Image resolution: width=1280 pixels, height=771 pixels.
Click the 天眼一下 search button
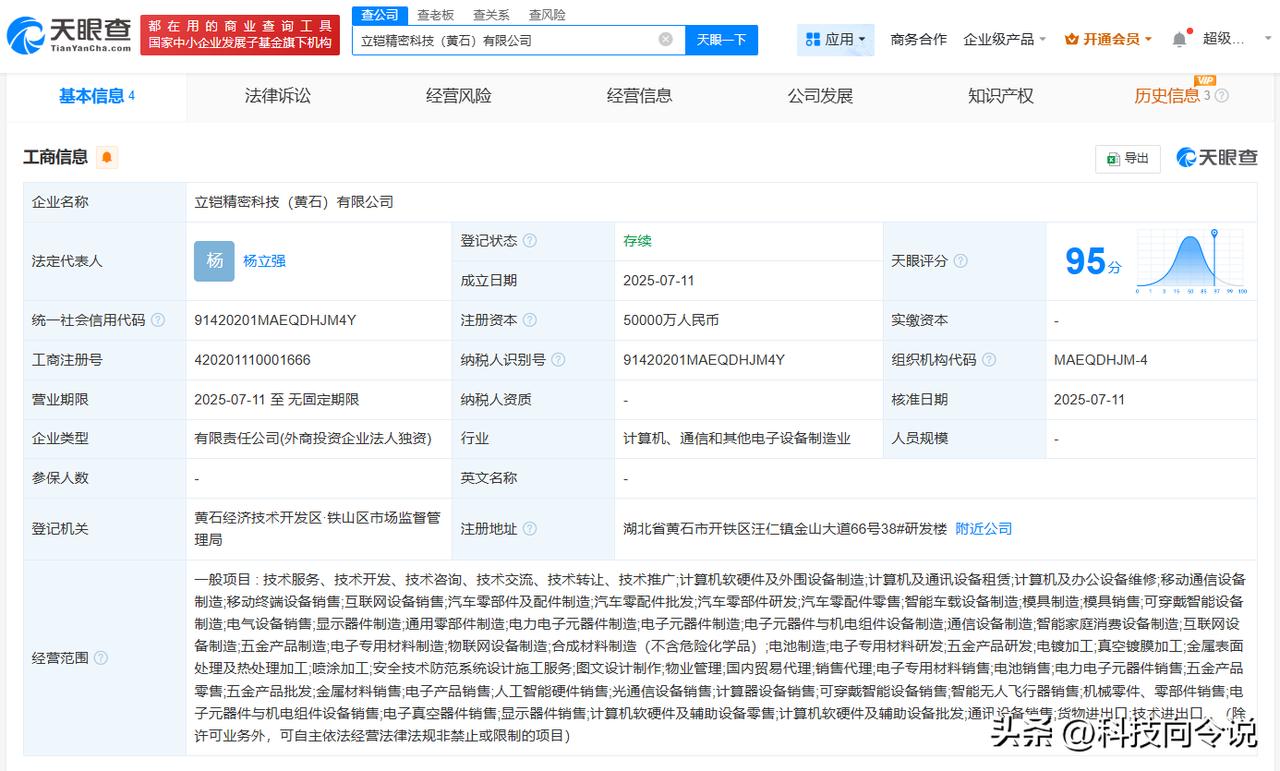tap(721, 40)
